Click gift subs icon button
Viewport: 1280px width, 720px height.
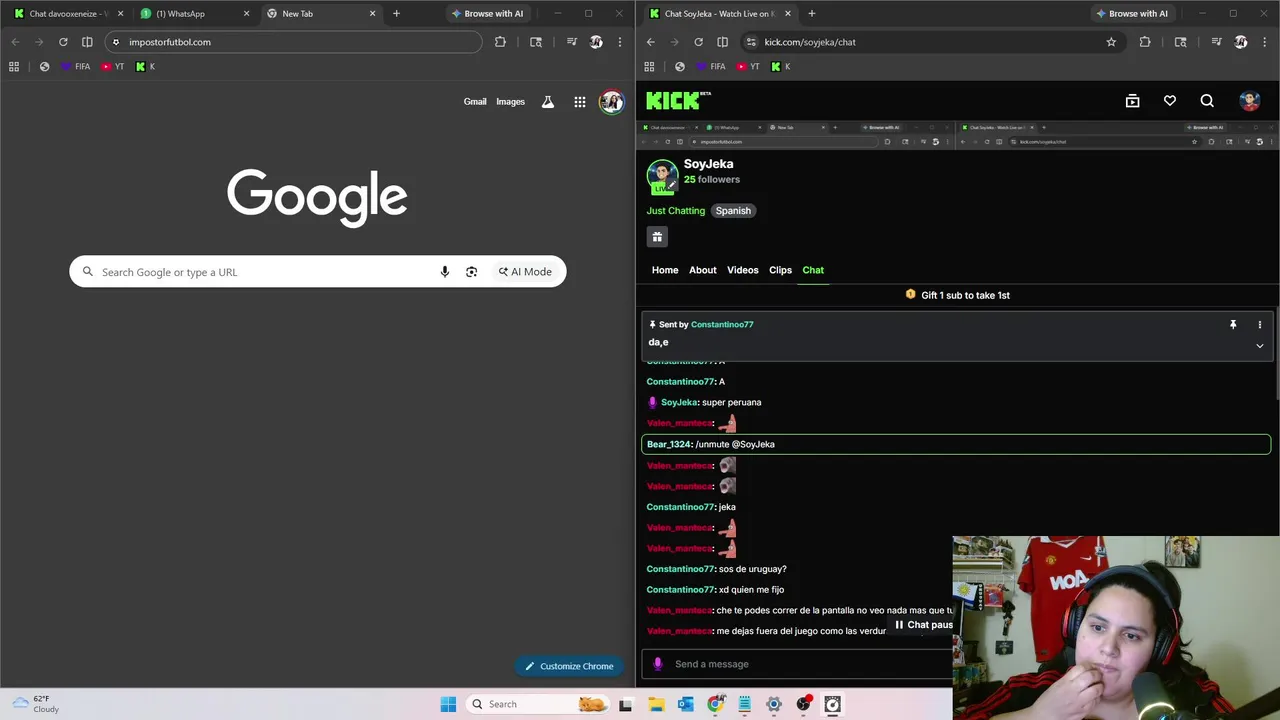(x=657, y=237)
